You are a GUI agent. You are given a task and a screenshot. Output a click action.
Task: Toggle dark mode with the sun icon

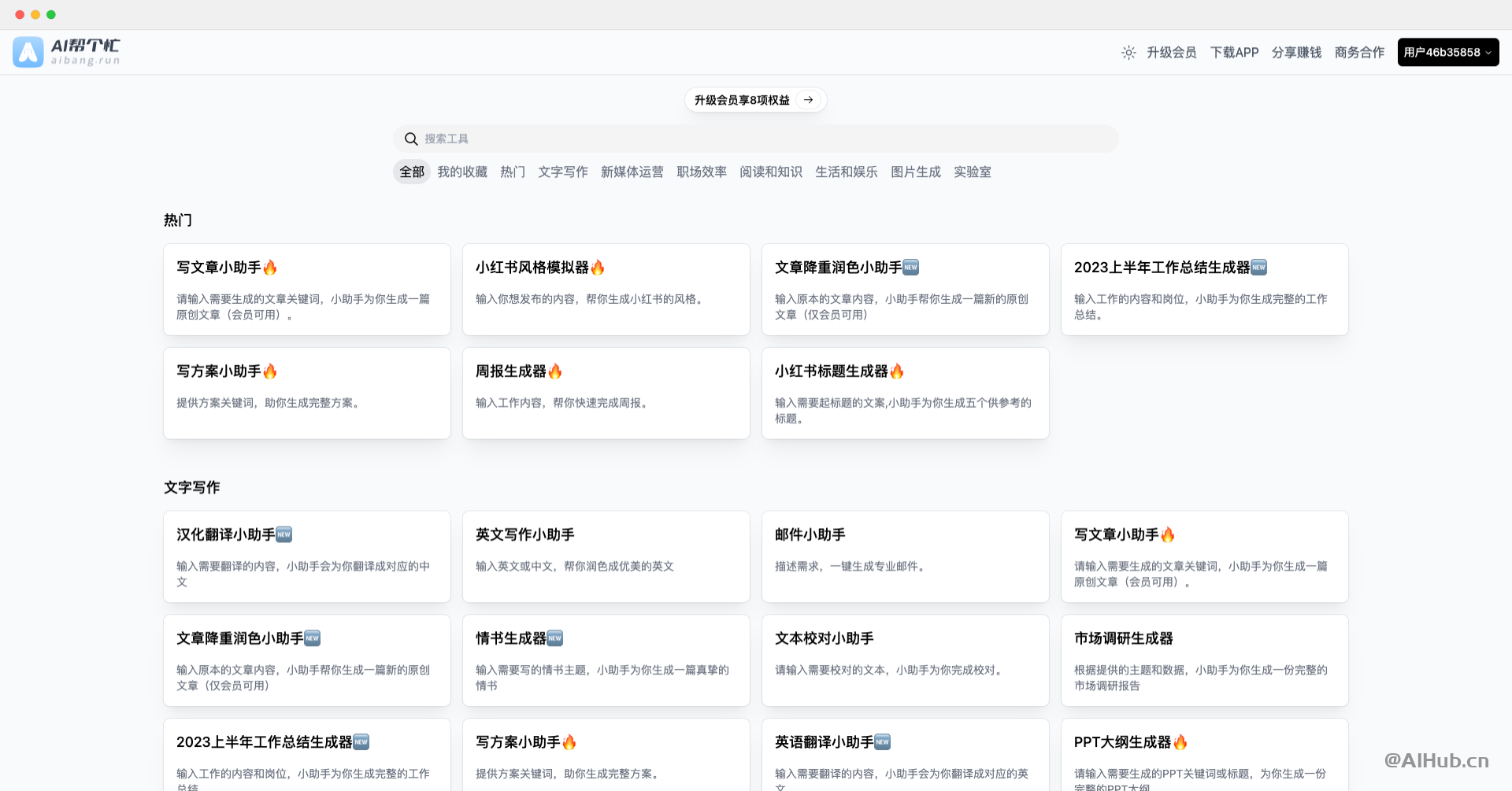pos(1128,52)
